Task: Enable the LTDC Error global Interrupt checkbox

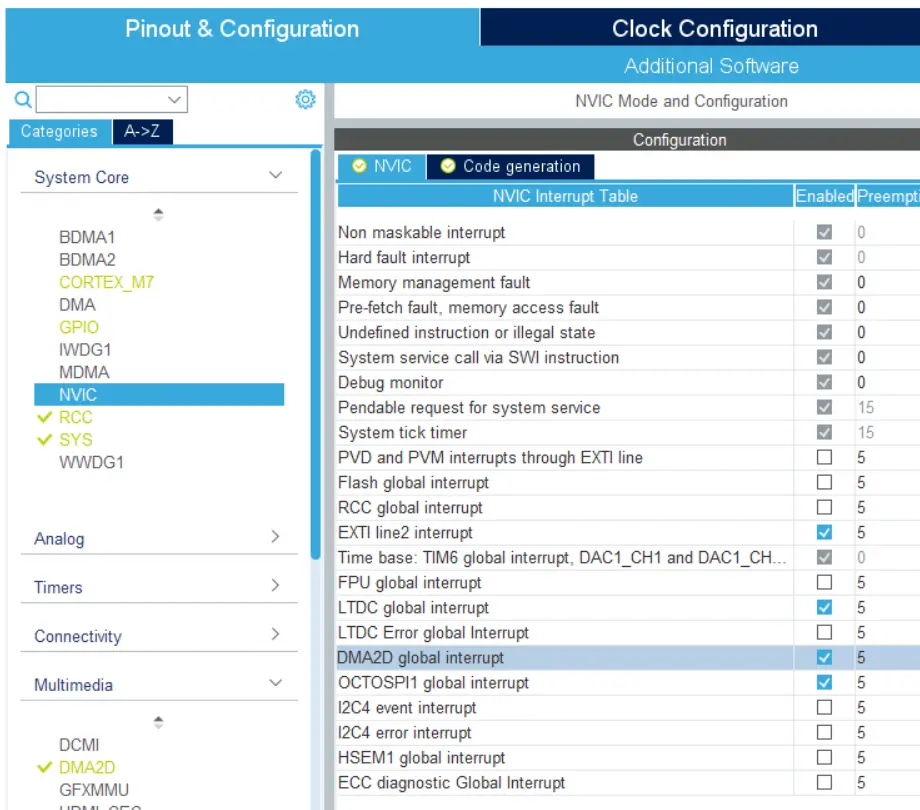Action: (824, 633)
